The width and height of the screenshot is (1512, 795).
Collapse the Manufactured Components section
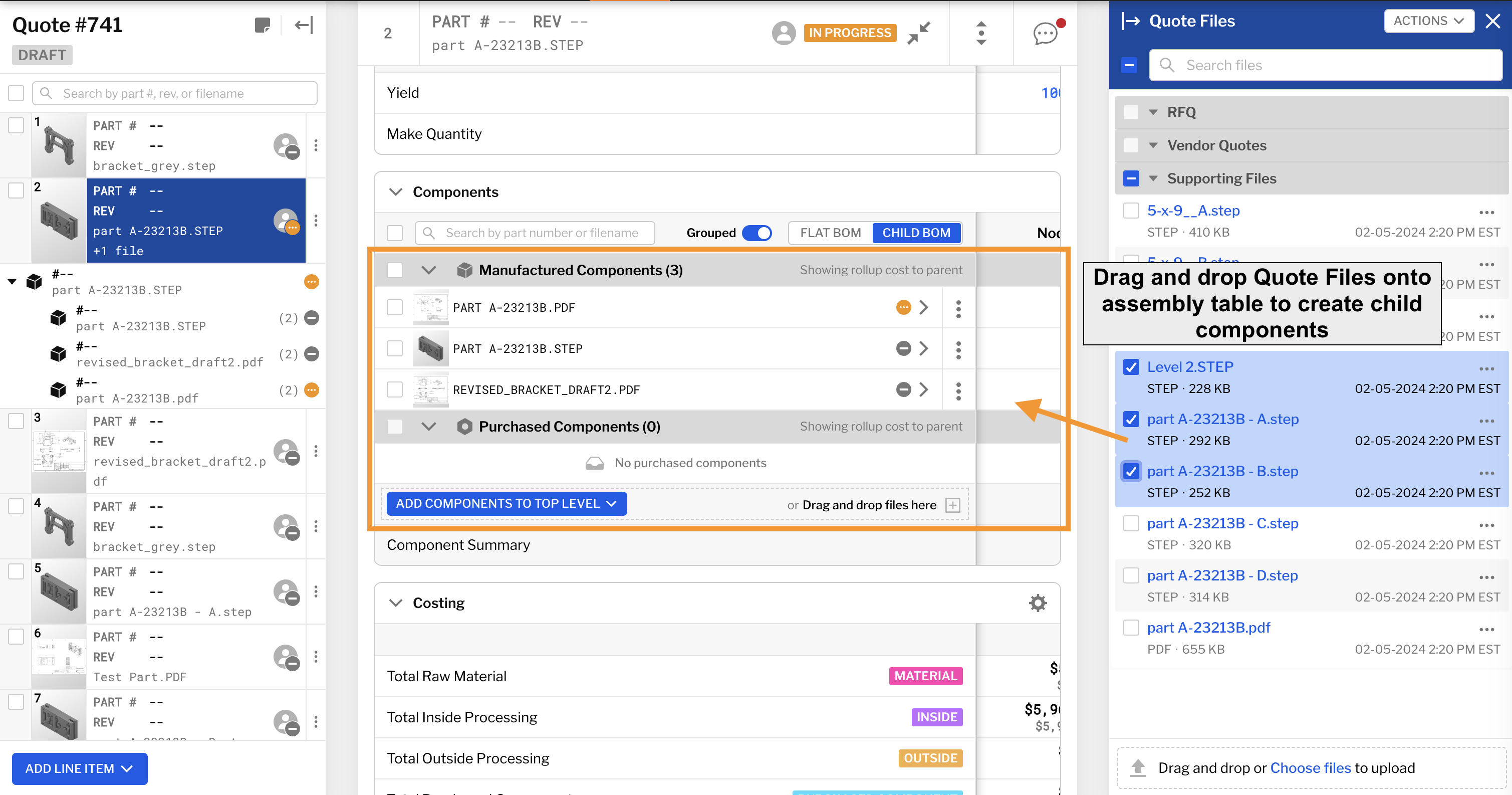[x=429, y=270]
